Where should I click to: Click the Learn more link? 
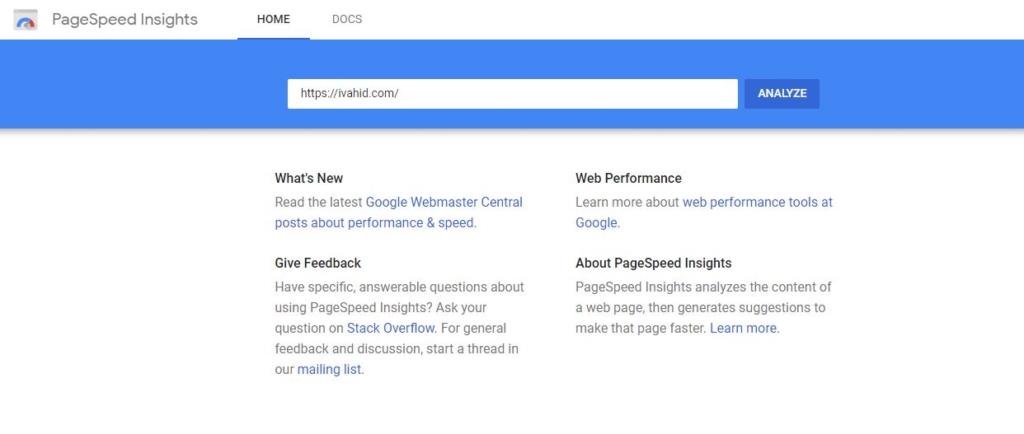[x=744, y=328]
